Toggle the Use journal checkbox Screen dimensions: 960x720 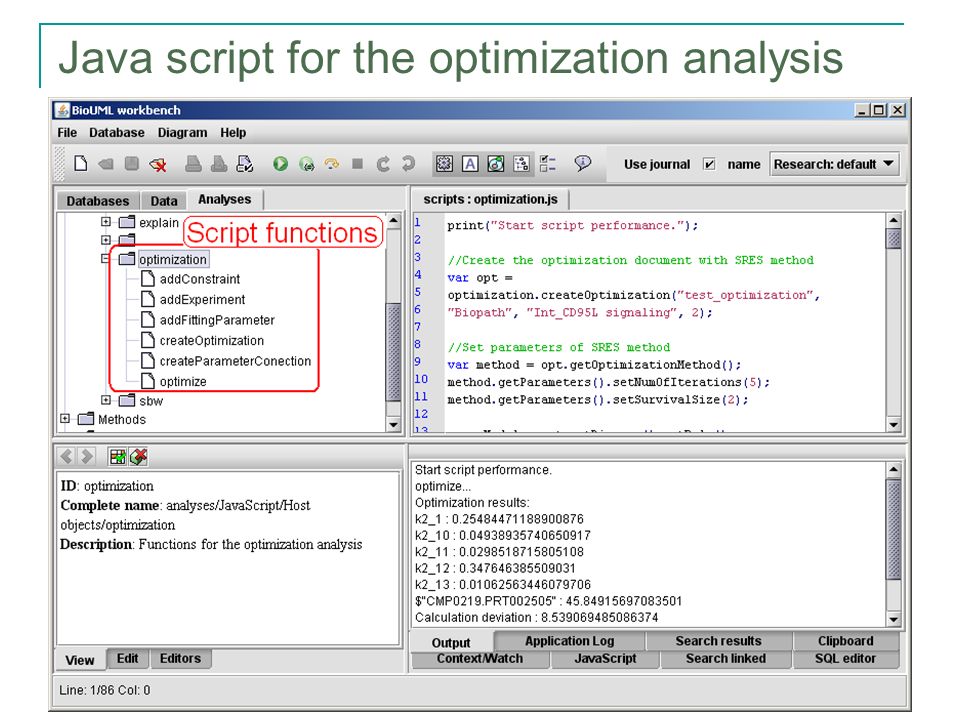(709, 164)
